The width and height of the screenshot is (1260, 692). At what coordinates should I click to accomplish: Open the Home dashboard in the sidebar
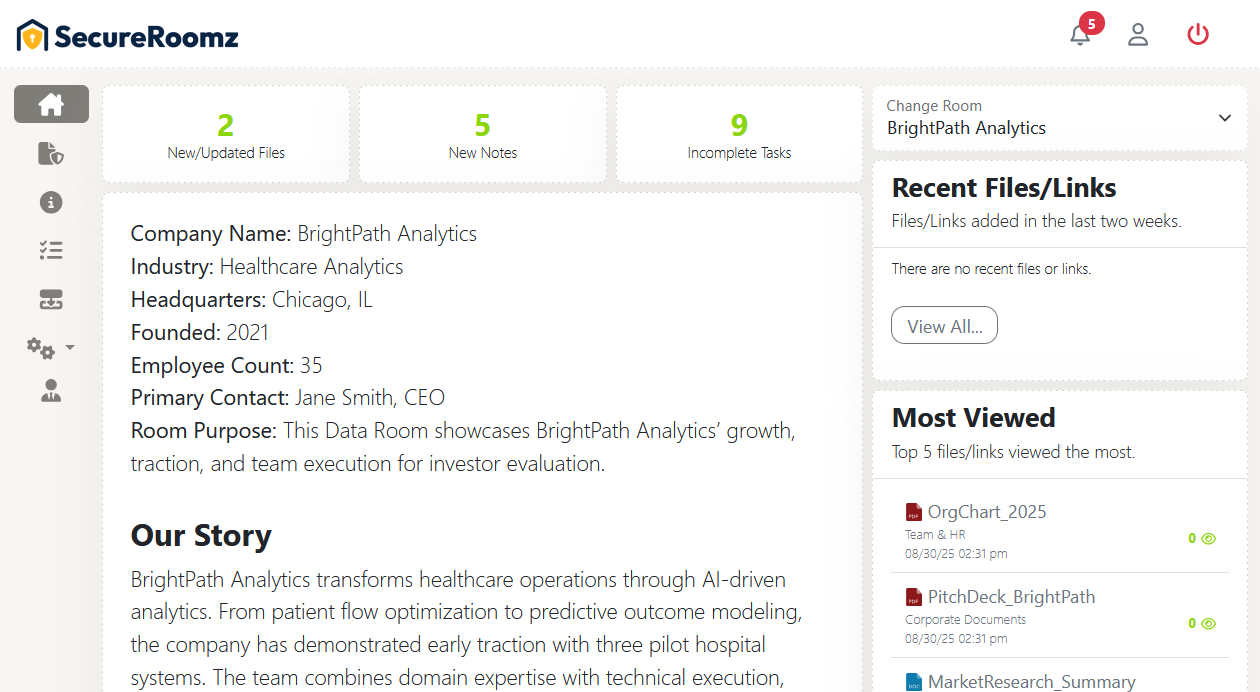(x=51, y=104)
